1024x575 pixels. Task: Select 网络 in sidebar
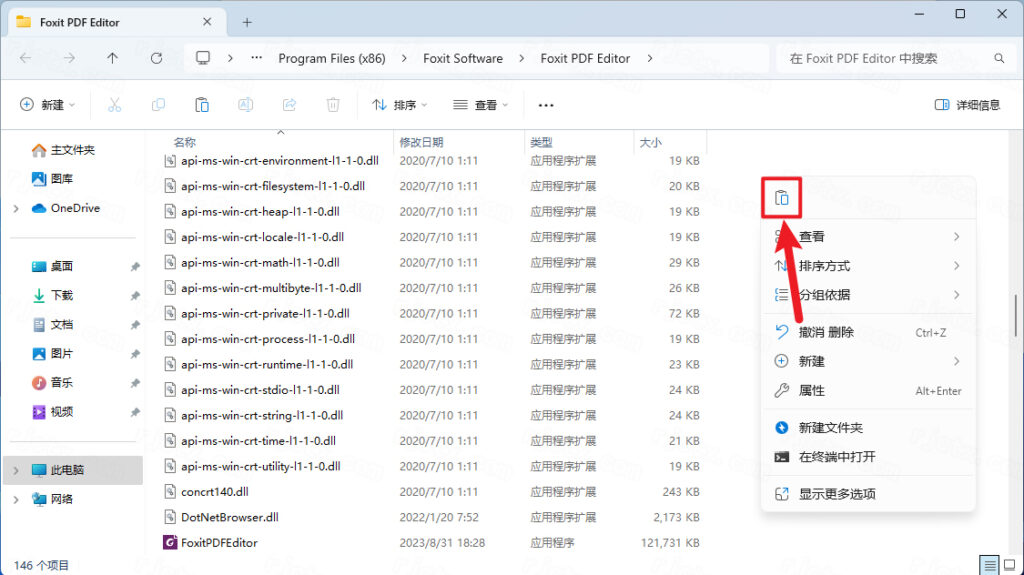tap(52, 499)
